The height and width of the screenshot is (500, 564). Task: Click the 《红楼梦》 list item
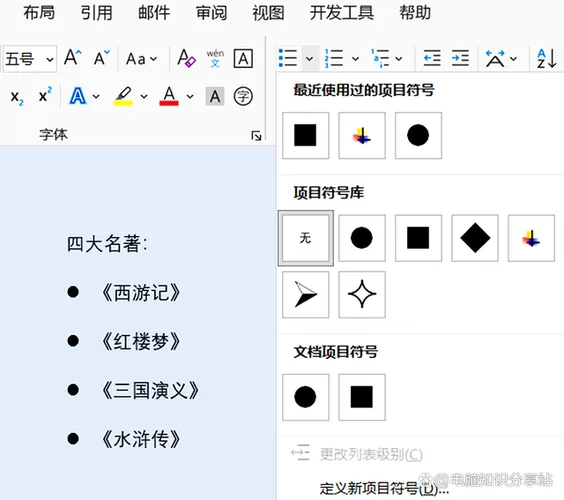(141, 342)
